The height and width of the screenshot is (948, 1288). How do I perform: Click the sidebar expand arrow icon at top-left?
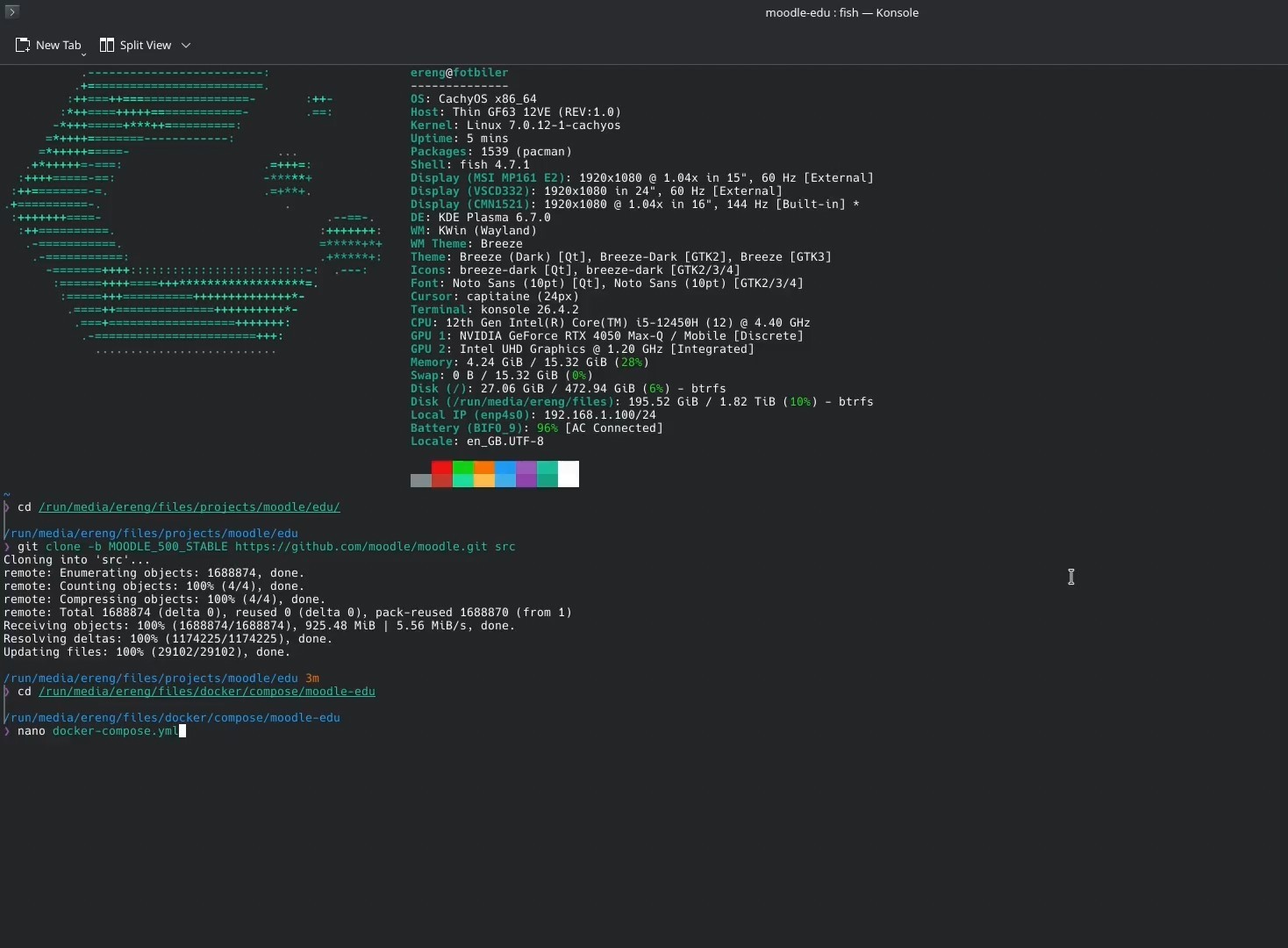pyautogui.click(x=11, y=11)
